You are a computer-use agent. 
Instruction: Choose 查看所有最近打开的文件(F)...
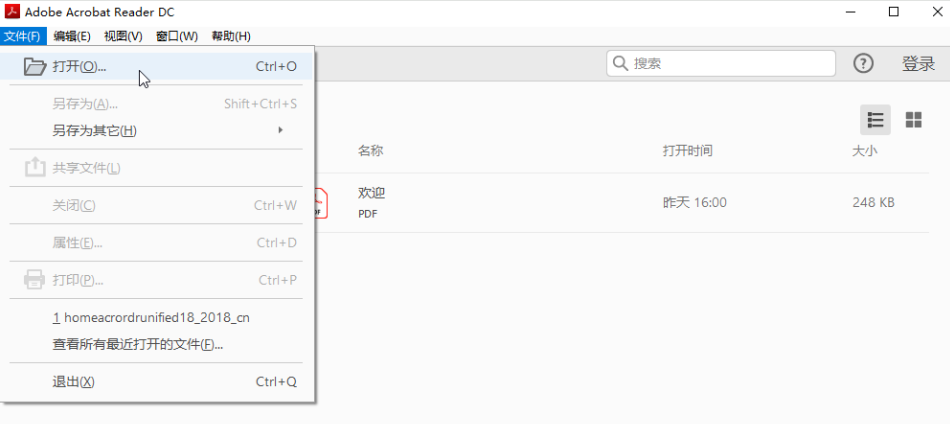click(157, 345)
